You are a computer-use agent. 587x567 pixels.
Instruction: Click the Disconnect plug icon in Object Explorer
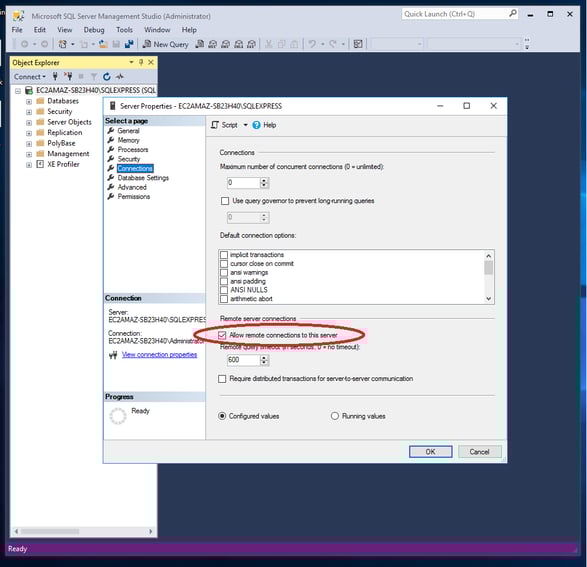pos(68,77)
